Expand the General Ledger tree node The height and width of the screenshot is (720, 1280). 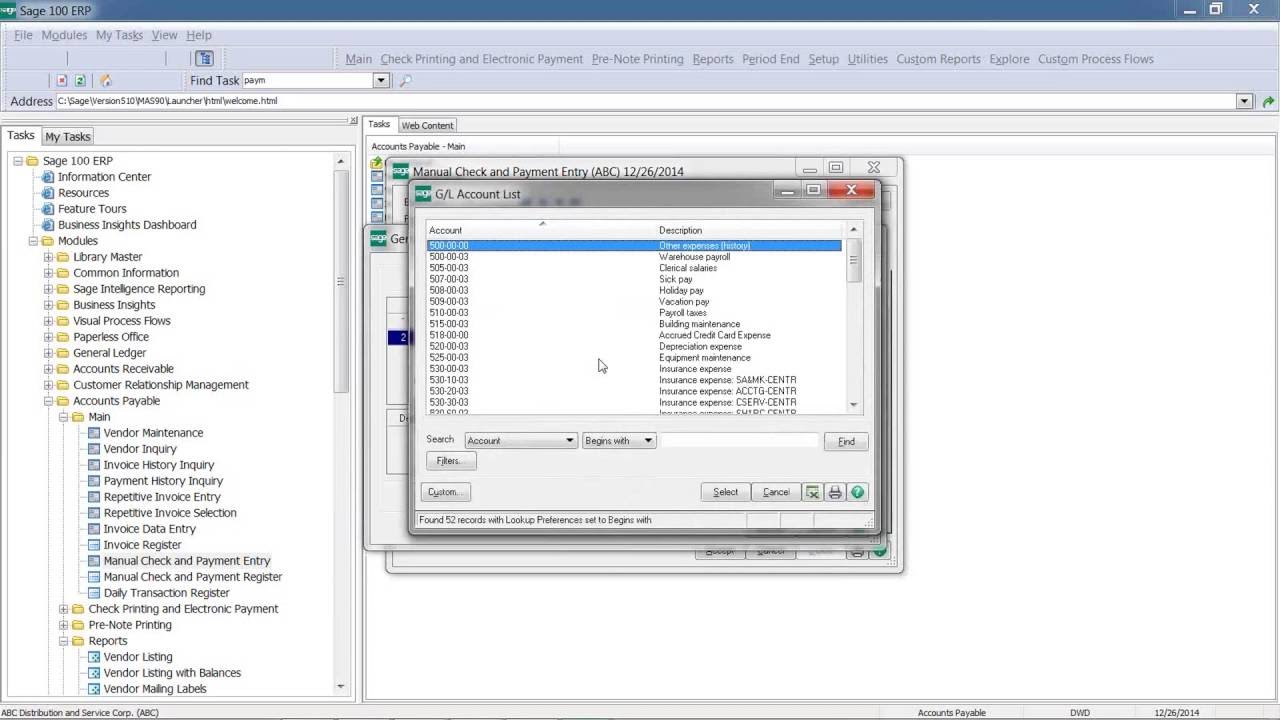tap(47, 352)
